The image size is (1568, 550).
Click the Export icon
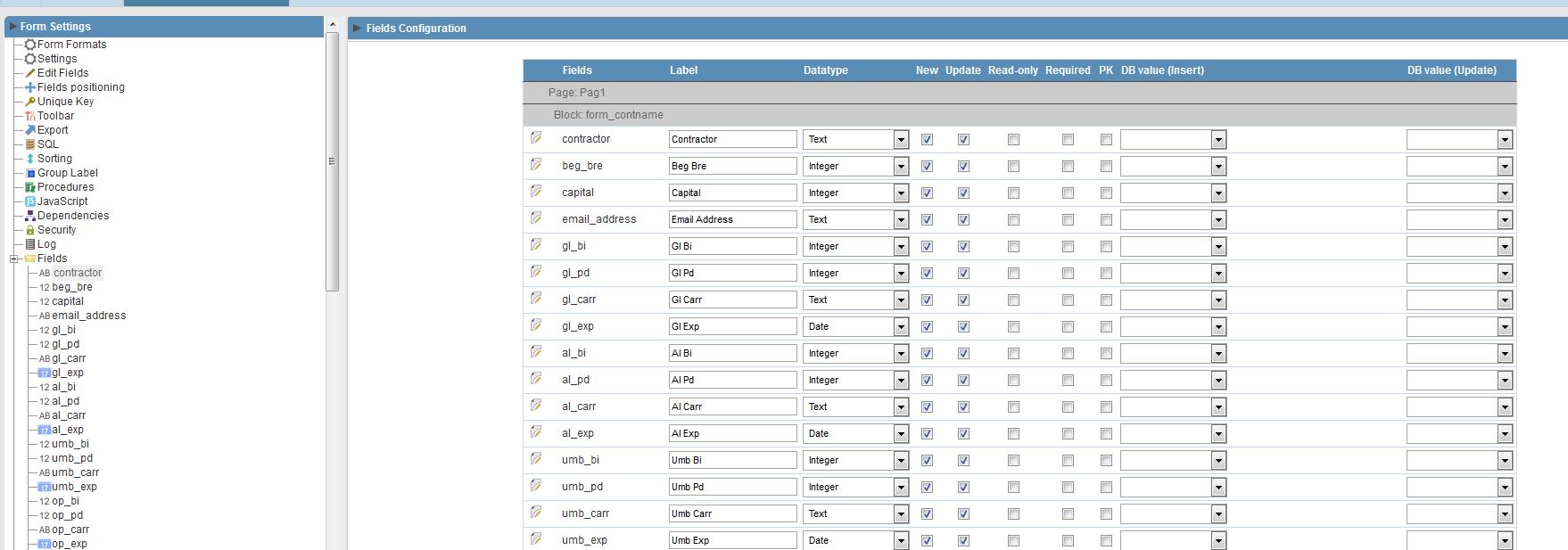(x=30, y=130)
